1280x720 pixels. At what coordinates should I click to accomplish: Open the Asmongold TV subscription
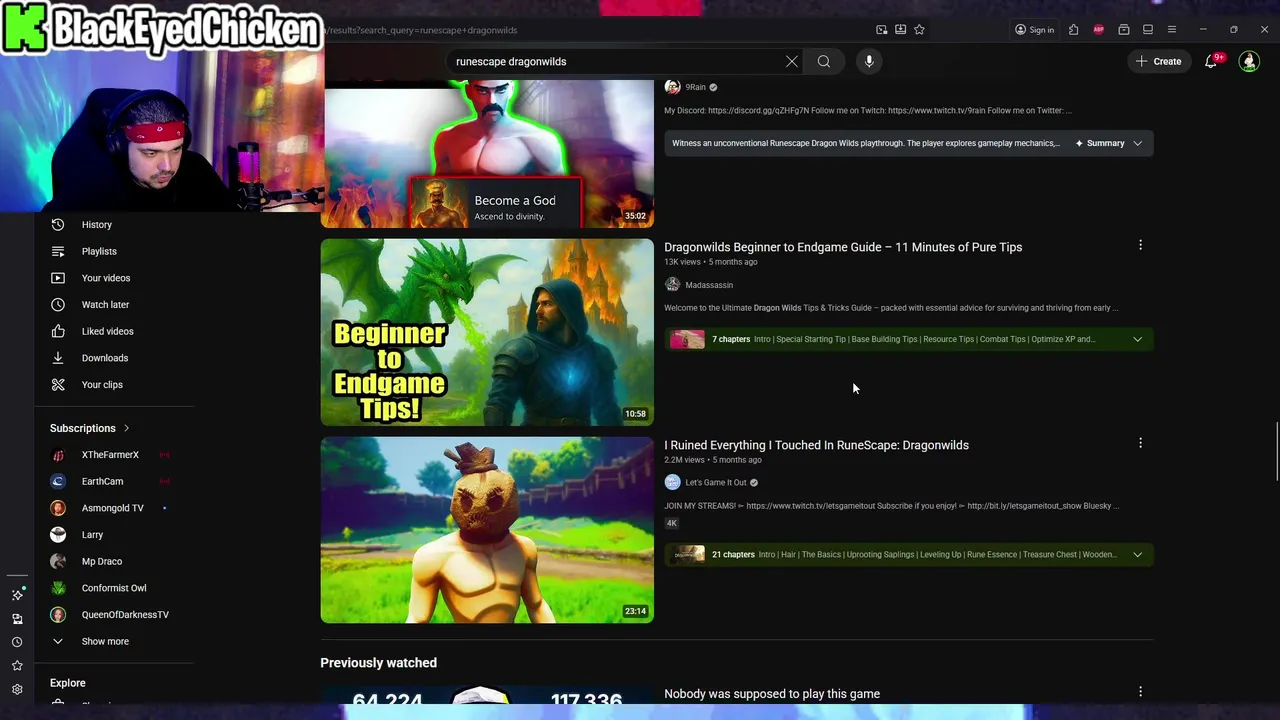pyautogui.click(x=114, y=508)
